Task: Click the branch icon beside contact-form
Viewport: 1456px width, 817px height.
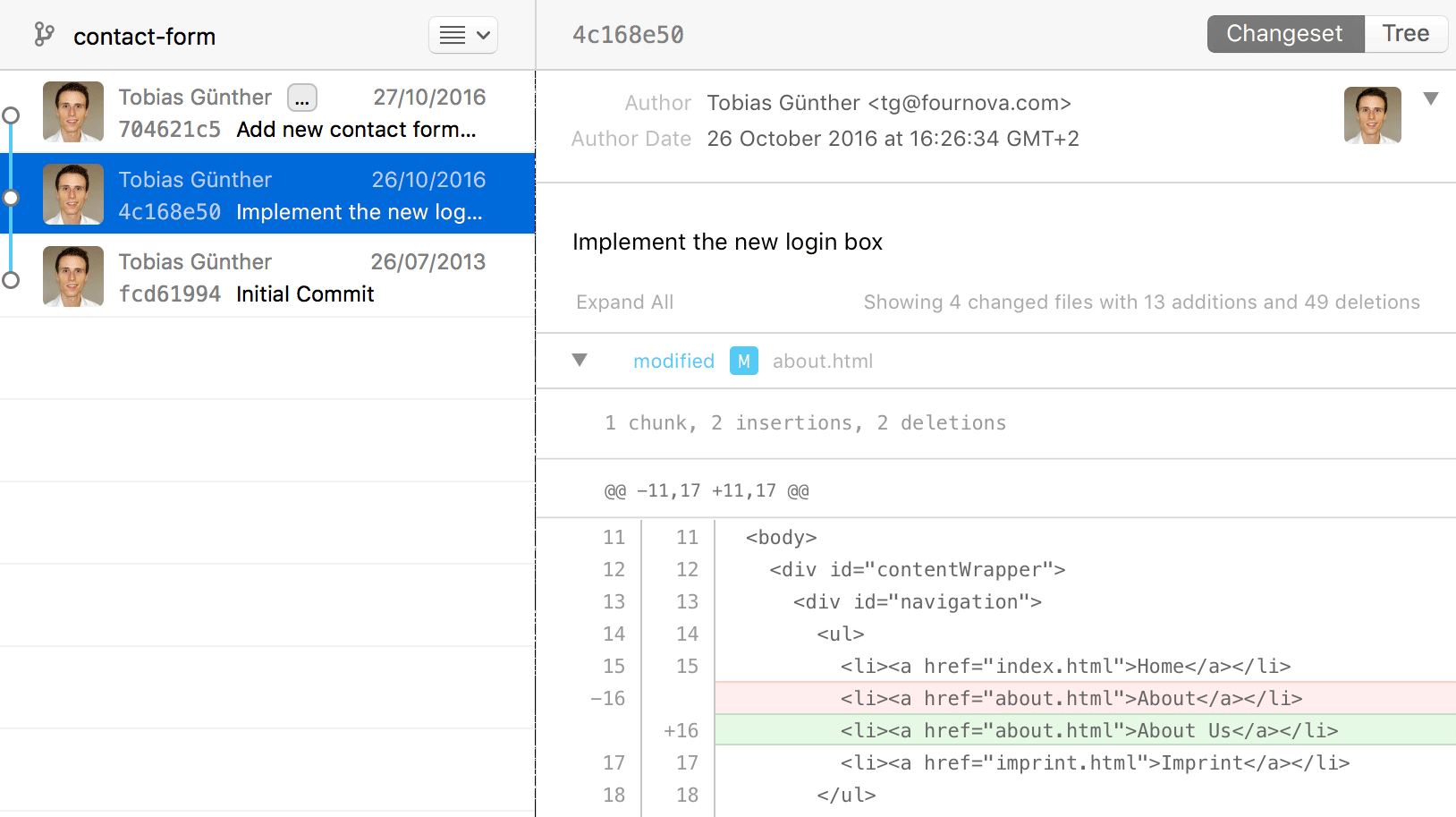Action: [x=43, y=36]
